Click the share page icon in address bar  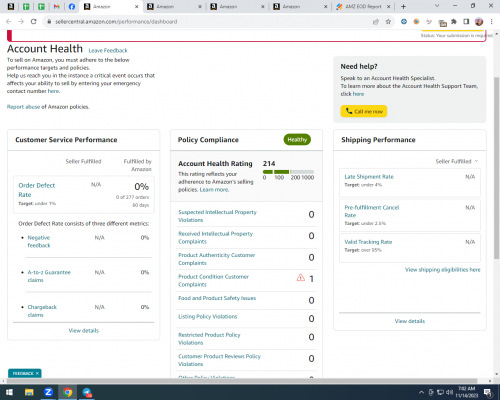[376, 22]
